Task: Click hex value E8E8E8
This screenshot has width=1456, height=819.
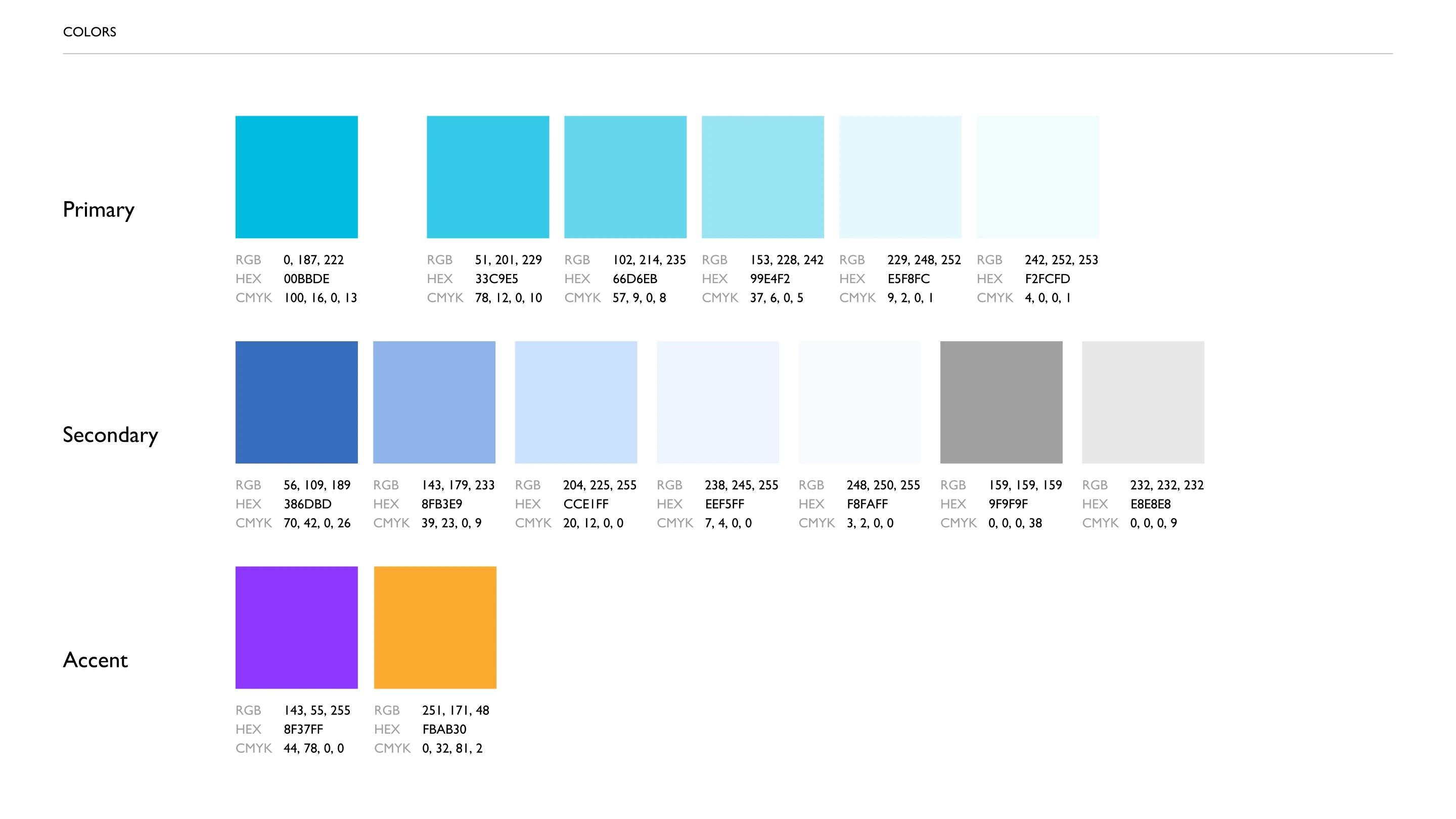Action: [x=1150, y=504]
